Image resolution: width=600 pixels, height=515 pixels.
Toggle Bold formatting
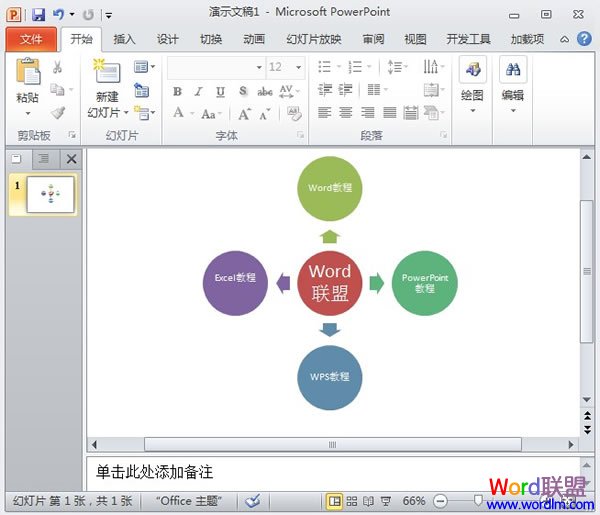pos(177,91)
